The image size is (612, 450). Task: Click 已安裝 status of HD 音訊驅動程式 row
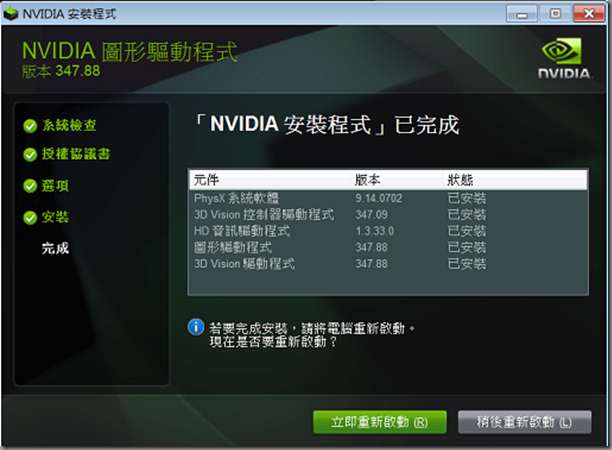coord(467,231)
